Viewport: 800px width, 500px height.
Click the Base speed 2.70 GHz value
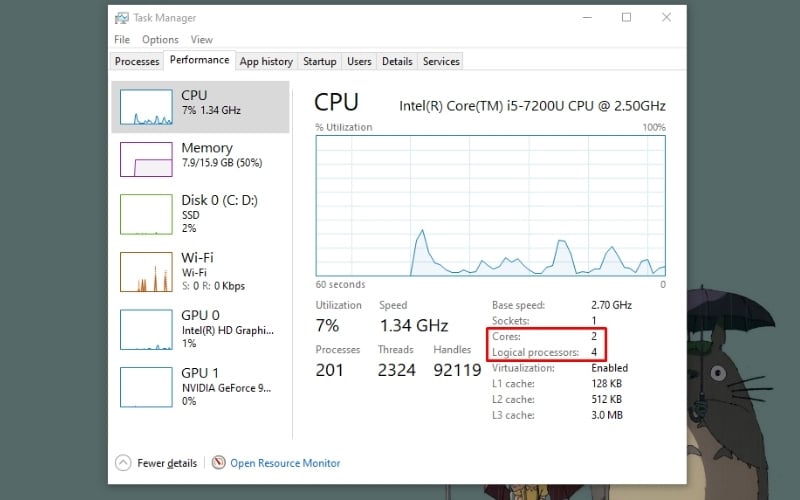(x=611, y=305)
